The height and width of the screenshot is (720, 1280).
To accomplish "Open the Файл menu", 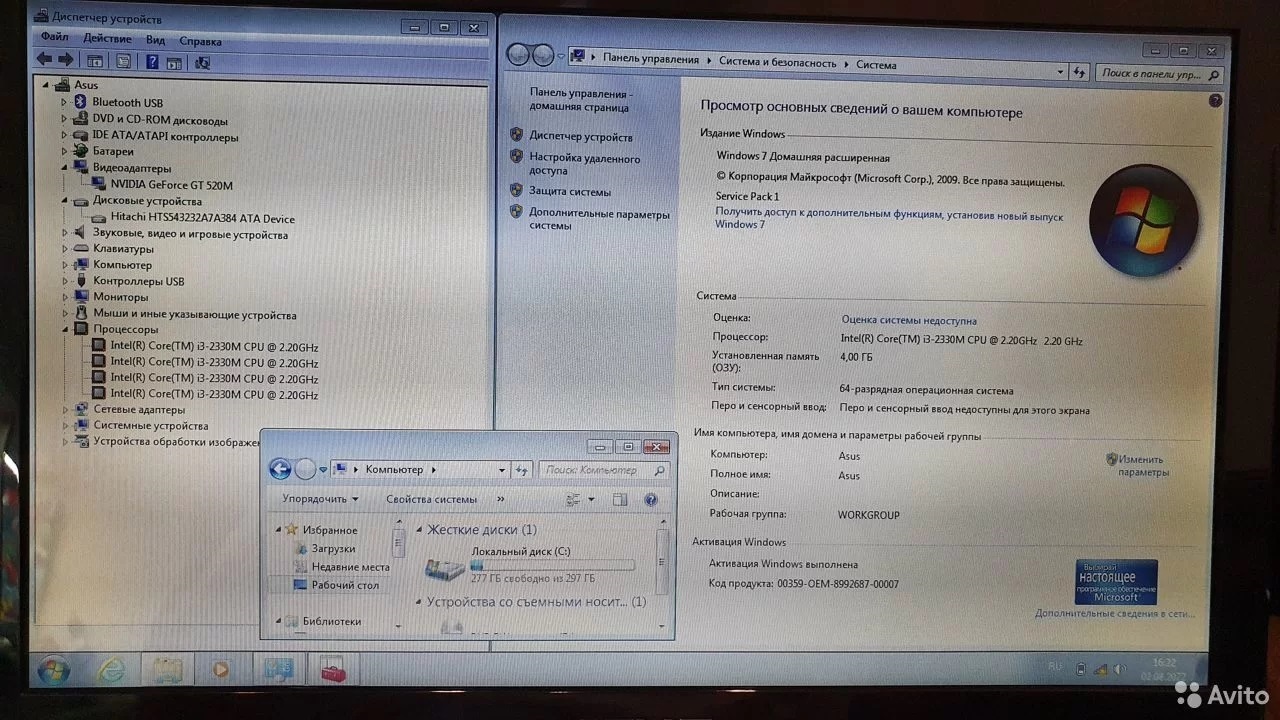I will click(55, 38).
